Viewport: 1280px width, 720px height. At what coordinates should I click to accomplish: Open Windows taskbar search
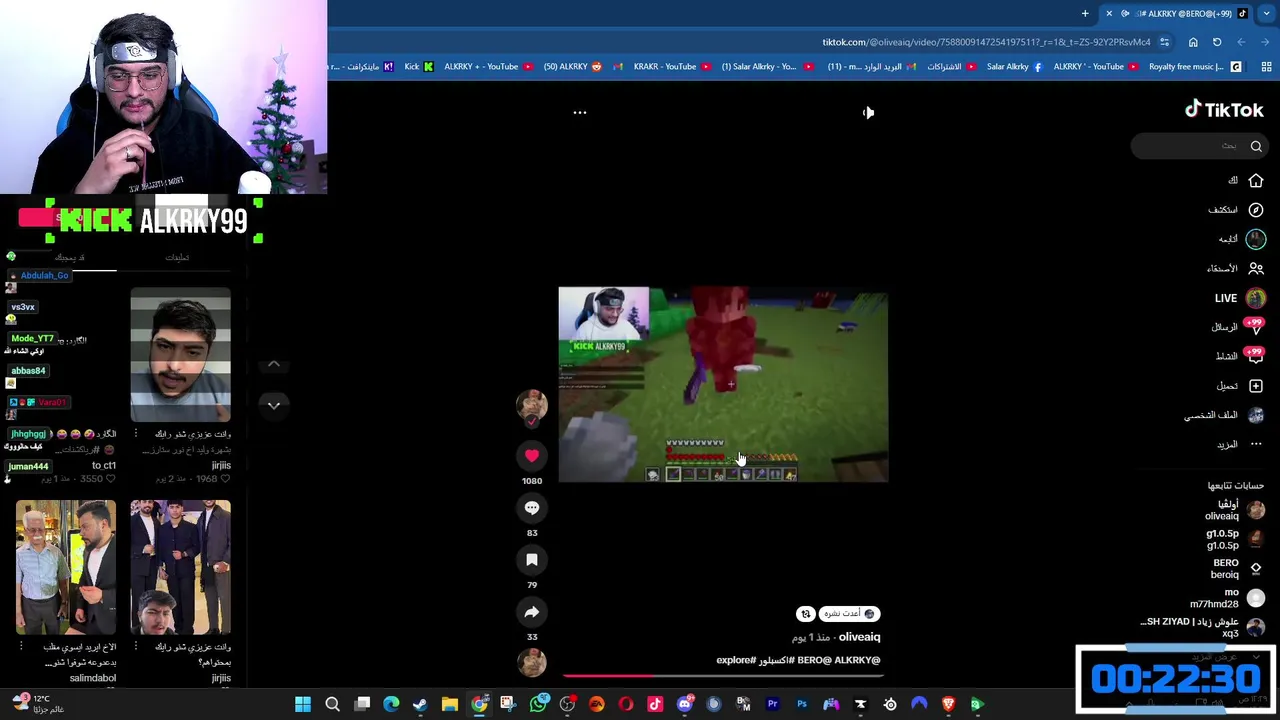333,705
